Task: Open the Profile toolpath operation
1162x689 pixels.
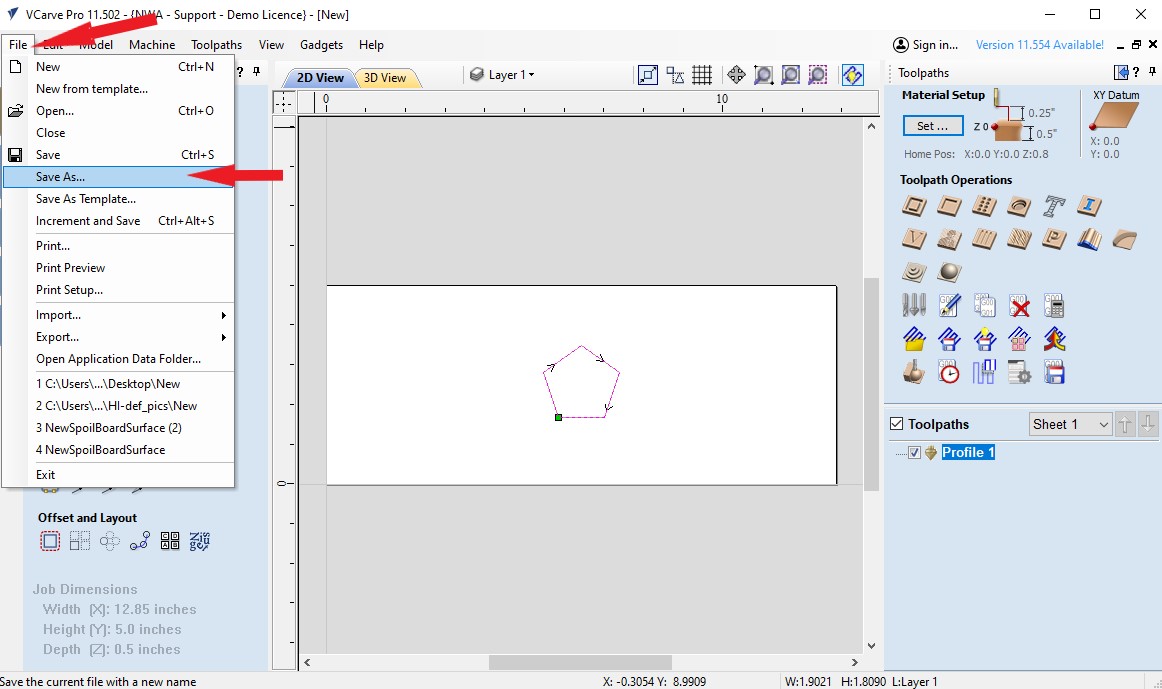Action: pos(914,205)
